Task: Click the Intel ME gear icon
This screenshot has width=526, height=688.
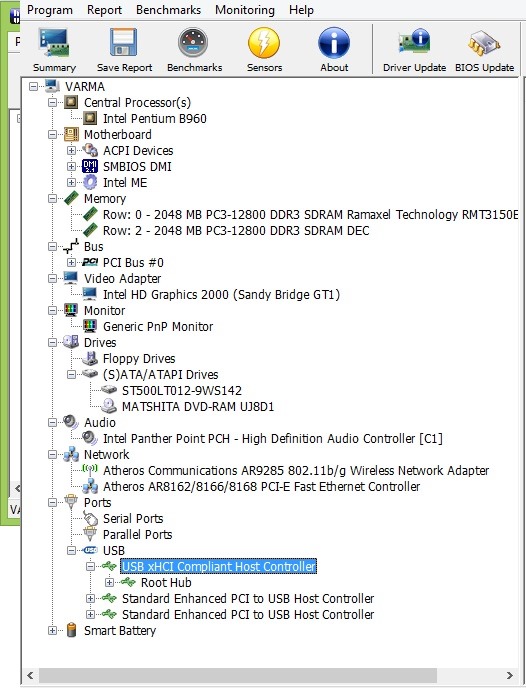Action: [90, 182]
